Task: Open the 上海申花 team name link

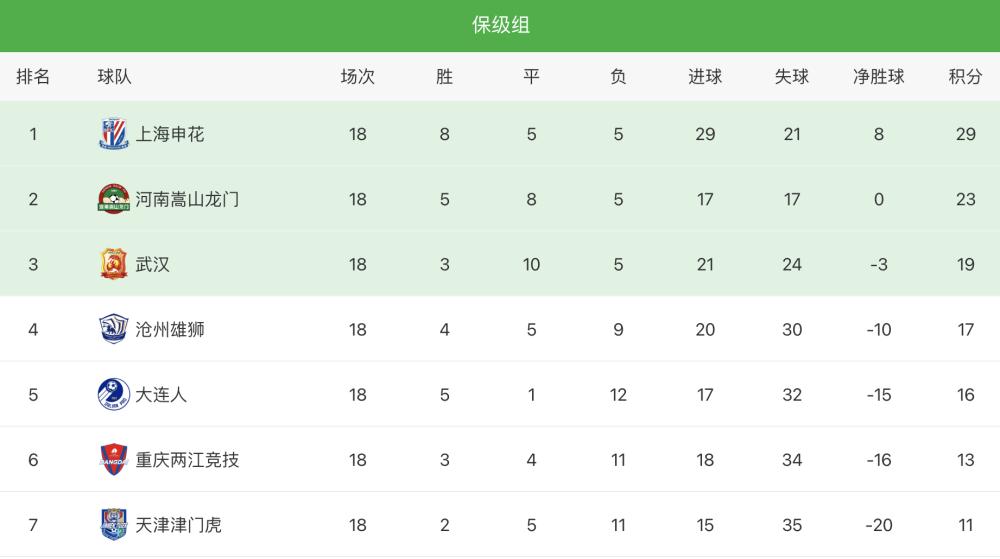Action: click(x=170, y=134)
